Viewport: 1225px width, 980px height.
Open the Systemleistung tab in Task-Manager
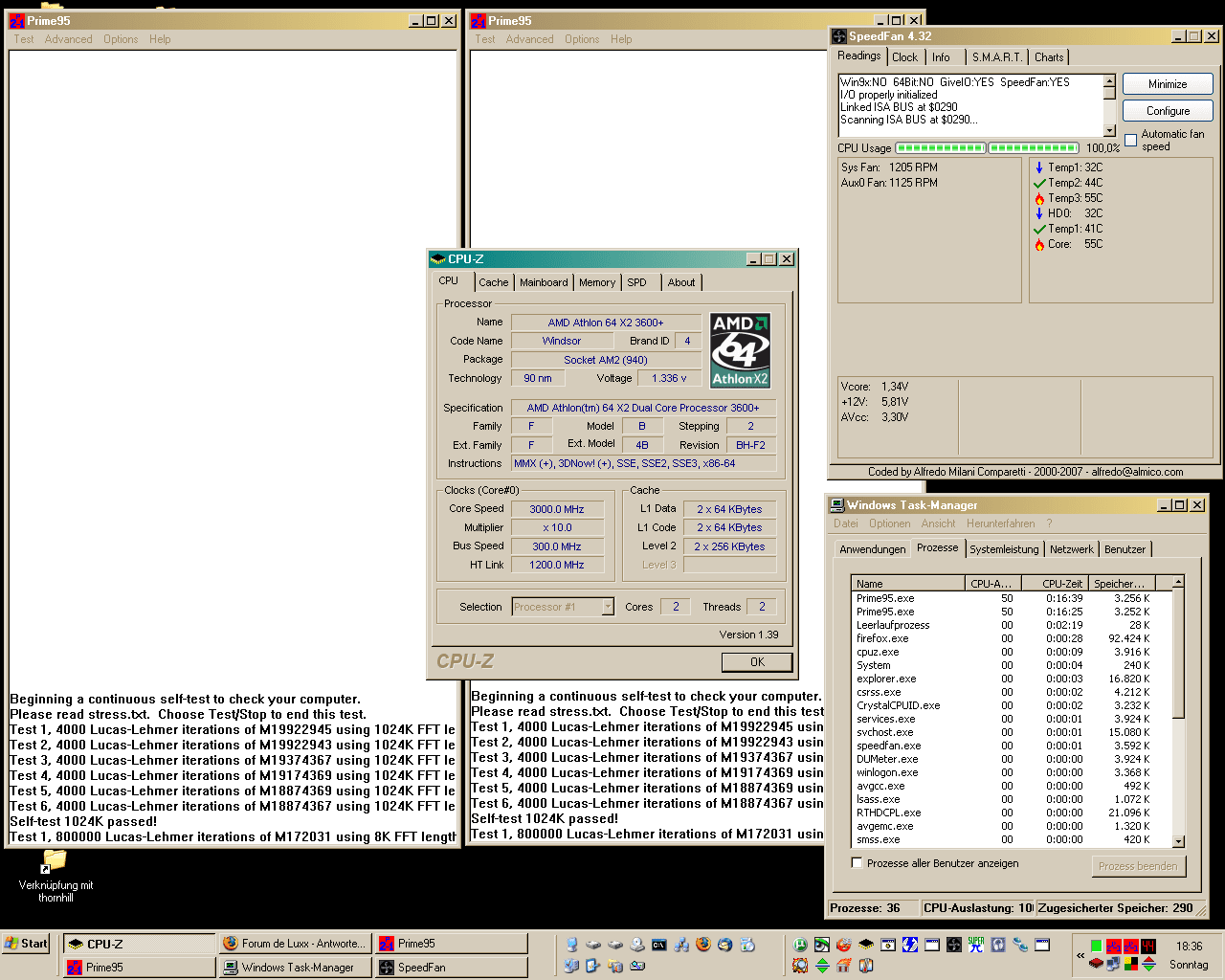pyautogui.click(x=1003, y=549)
